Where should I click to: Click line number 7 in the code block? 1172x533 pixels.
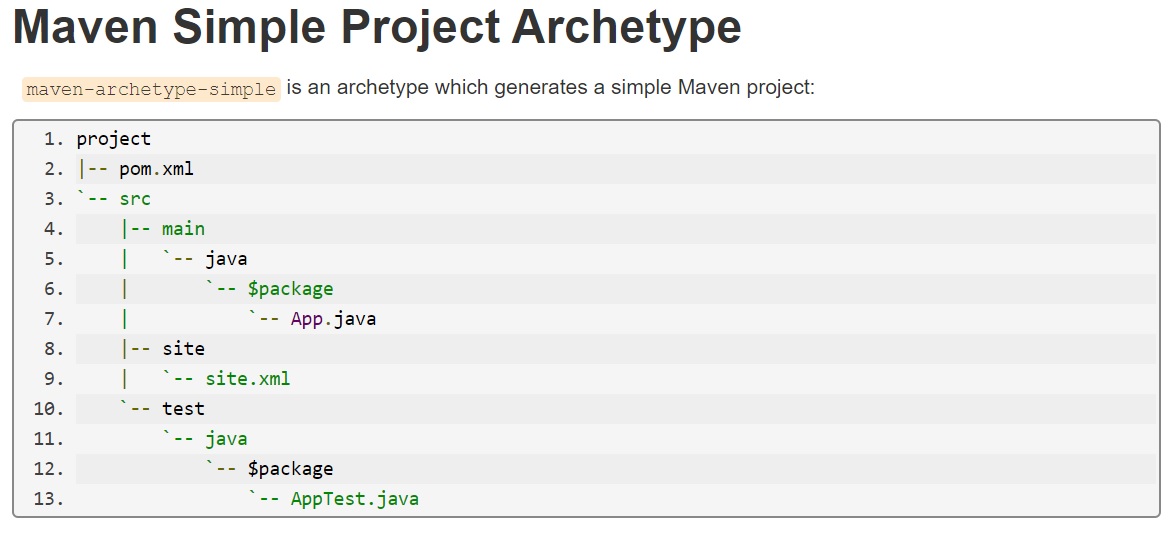tap(52, 319)
